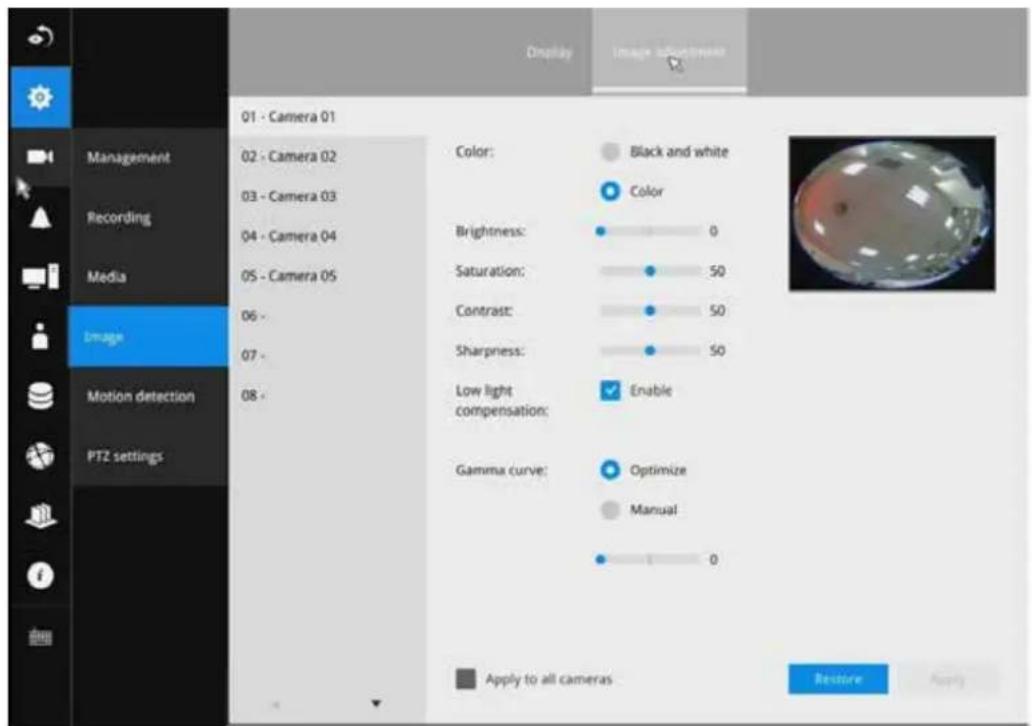Click the monitor display icon
Viewport: 1032px width, 726px height.
[40, 276]
